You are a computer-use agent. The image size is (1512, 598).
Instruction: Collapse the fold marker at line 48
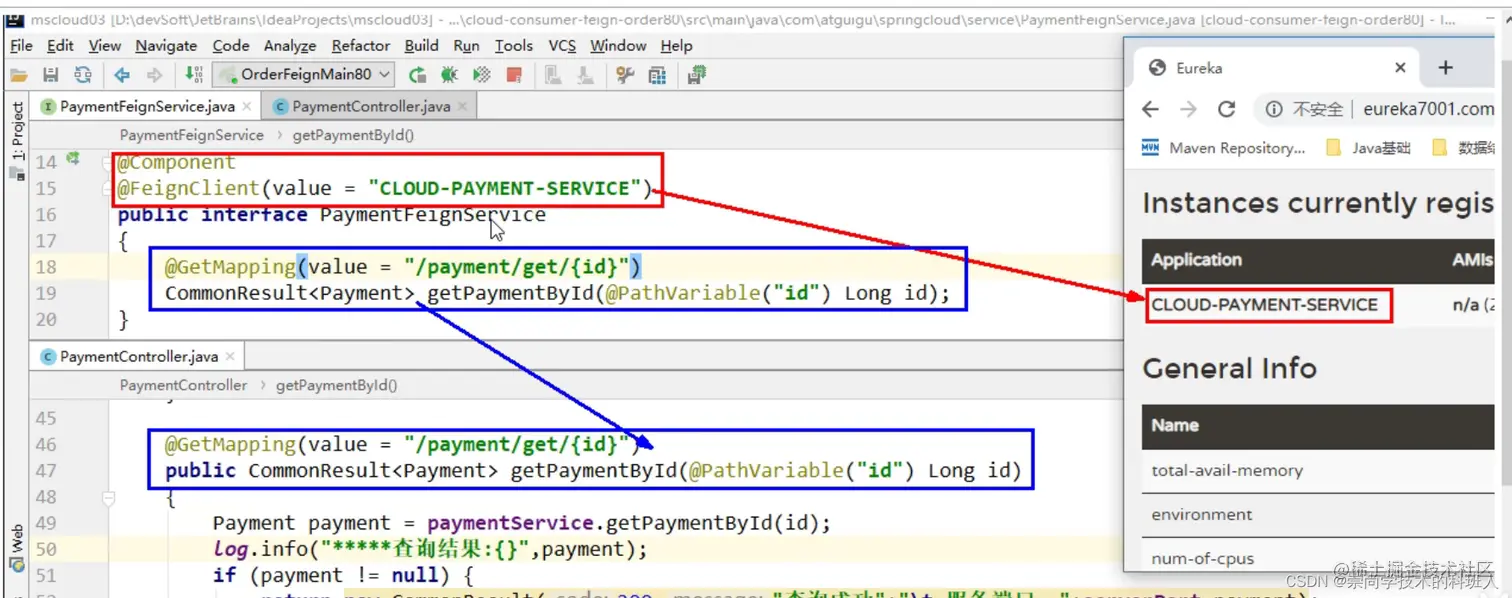[x=108, y=497]
